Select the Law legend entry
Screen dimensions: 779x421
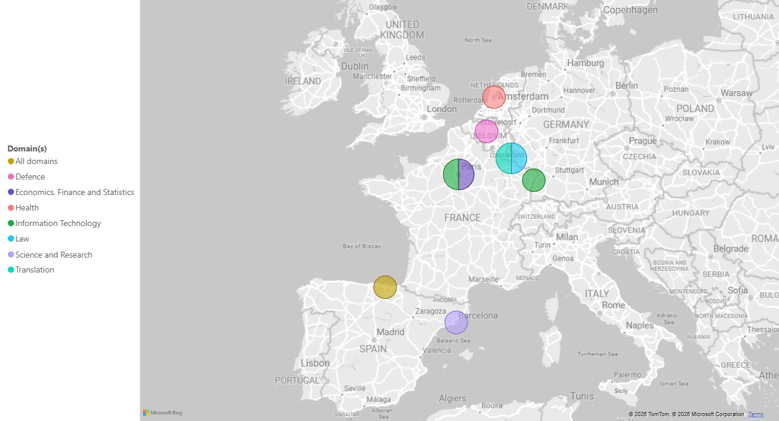(18, 239)
